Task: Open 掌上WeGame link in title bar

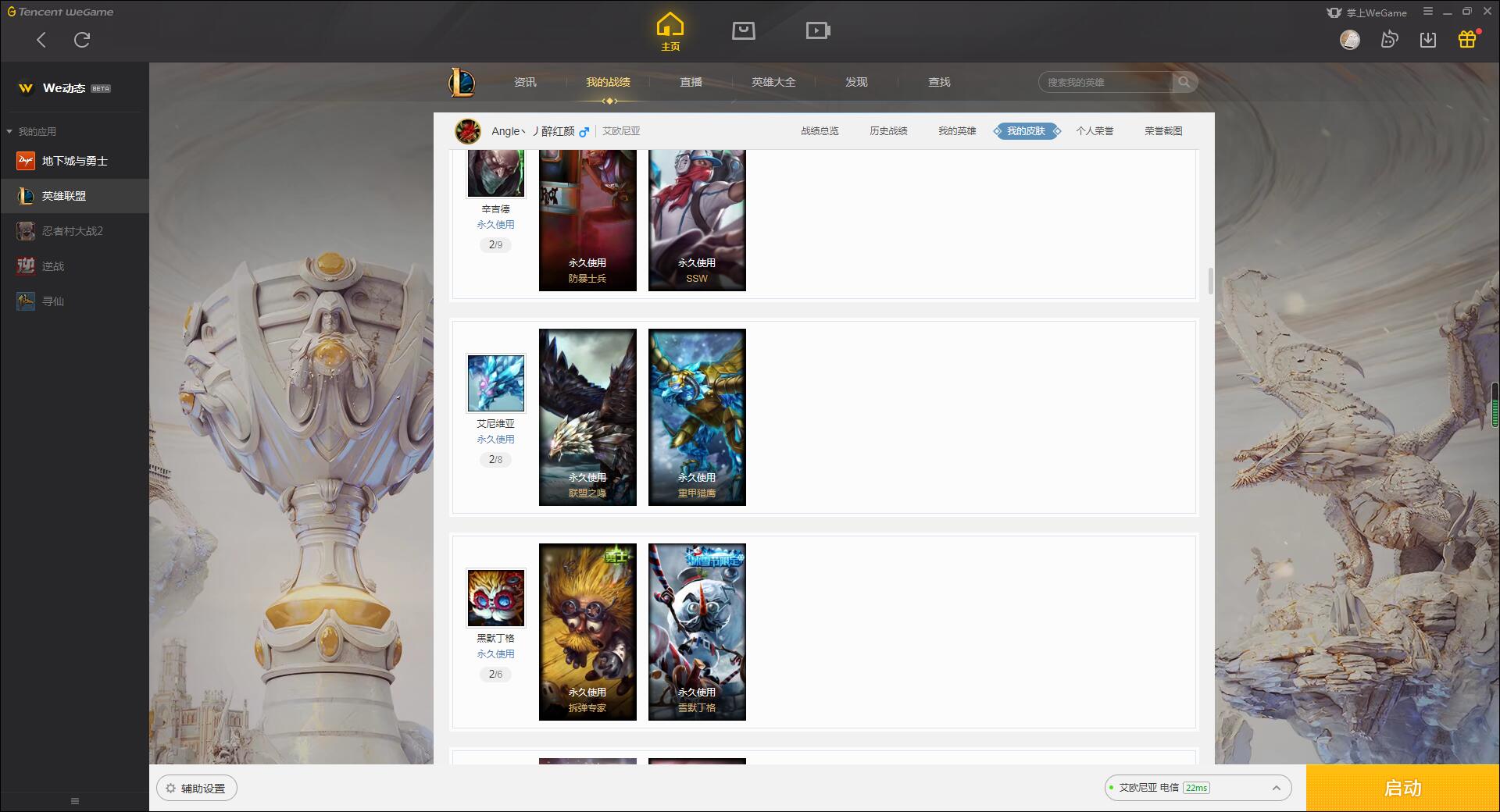Action: (1367, 12)
